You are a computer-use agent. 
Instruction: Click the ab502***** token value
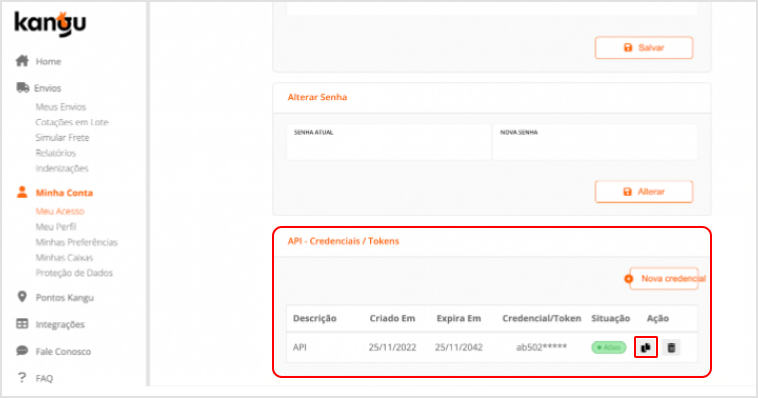pyautogui.click(x=541, y=347)
